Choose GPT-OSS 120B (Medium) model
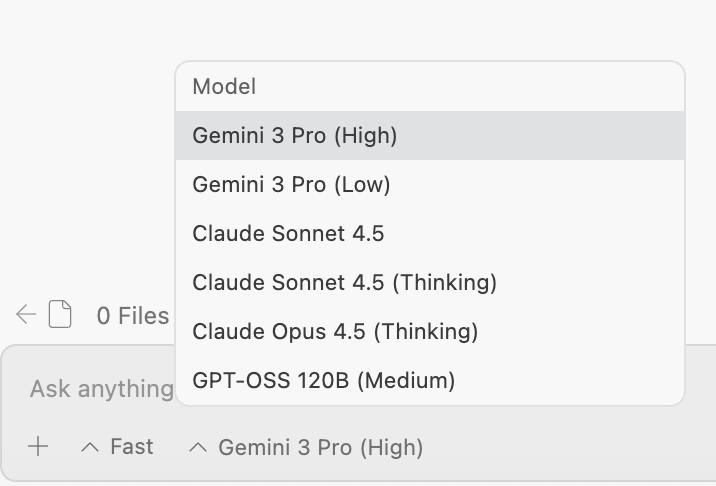The image size is (716, 486). [x=323, y=380]
